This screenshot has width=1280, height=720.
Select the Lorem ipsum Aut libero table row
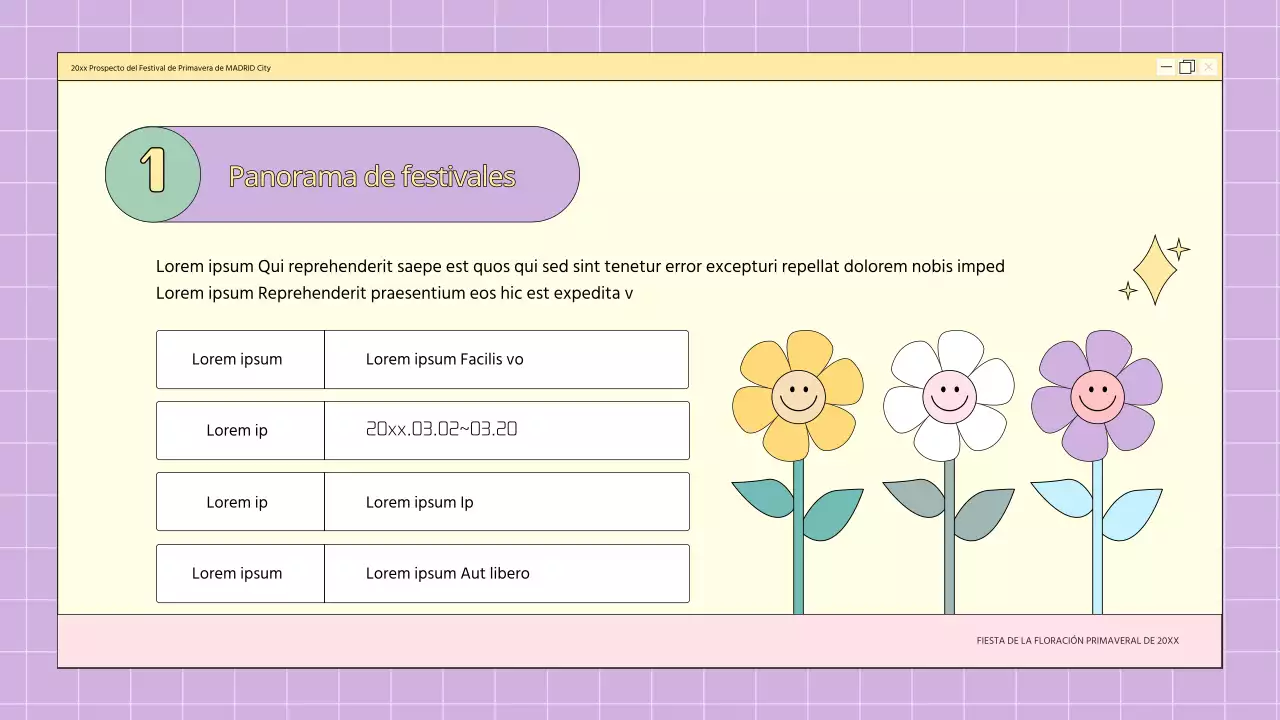[448, 573]
